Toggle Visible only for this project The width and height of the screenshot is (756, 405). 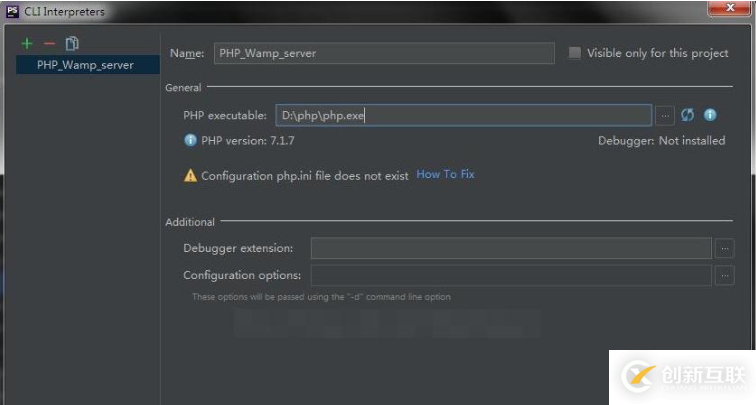pyautogui.click(x=575, y=53)
